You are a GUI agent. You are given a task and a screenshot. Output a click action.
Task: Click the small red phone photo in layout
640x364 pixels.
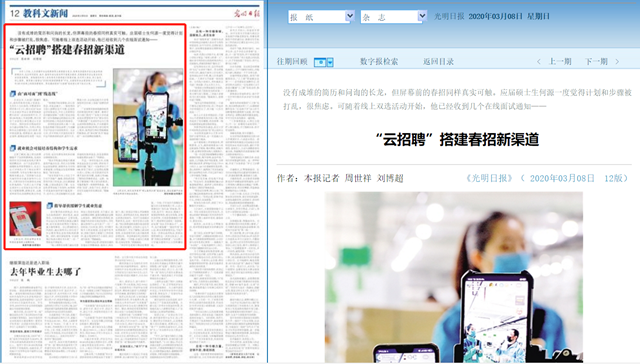(25, 219)
